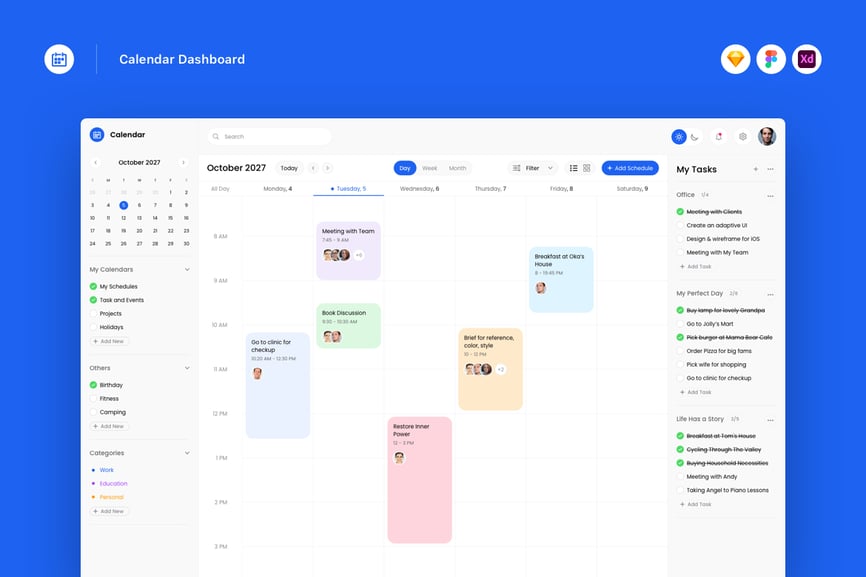This screenshot has height=577, width=866.
Task: Click plus icon beside My Tasks
Action: coord(755,169)
